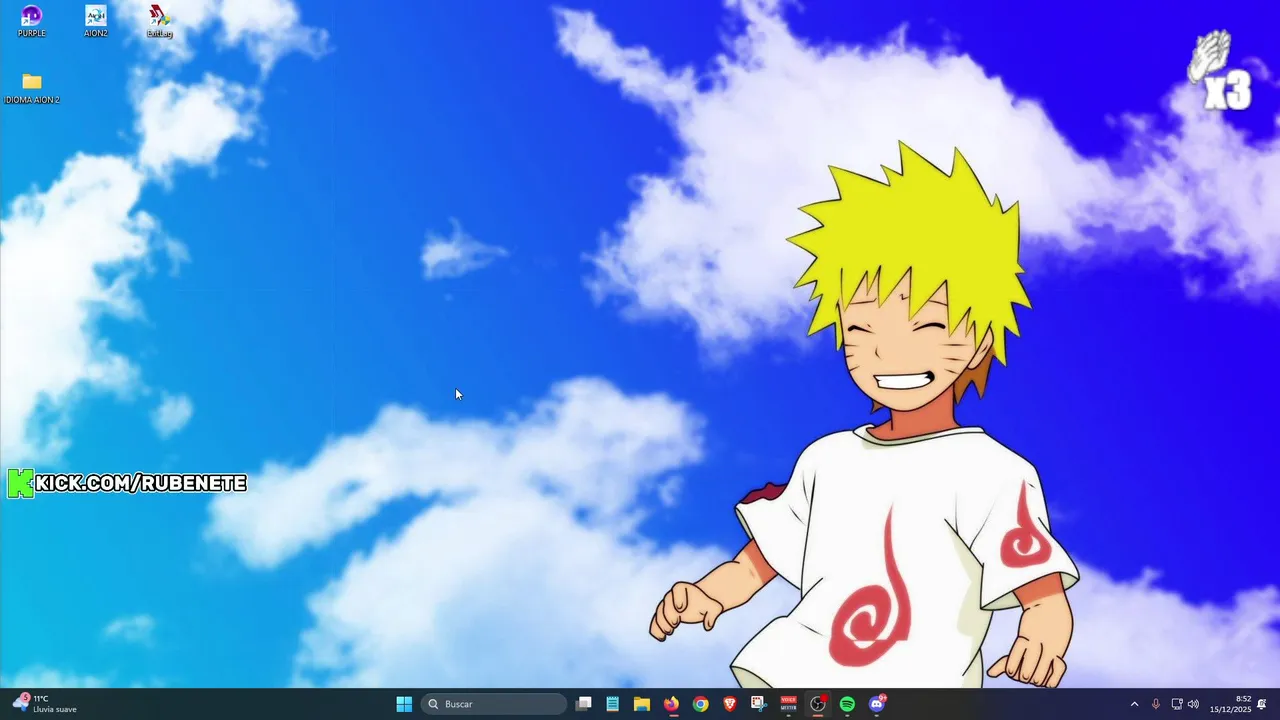Open the weather widget showing 11°C
This screenshot has height=720, width=1280.
pos(45,704)
